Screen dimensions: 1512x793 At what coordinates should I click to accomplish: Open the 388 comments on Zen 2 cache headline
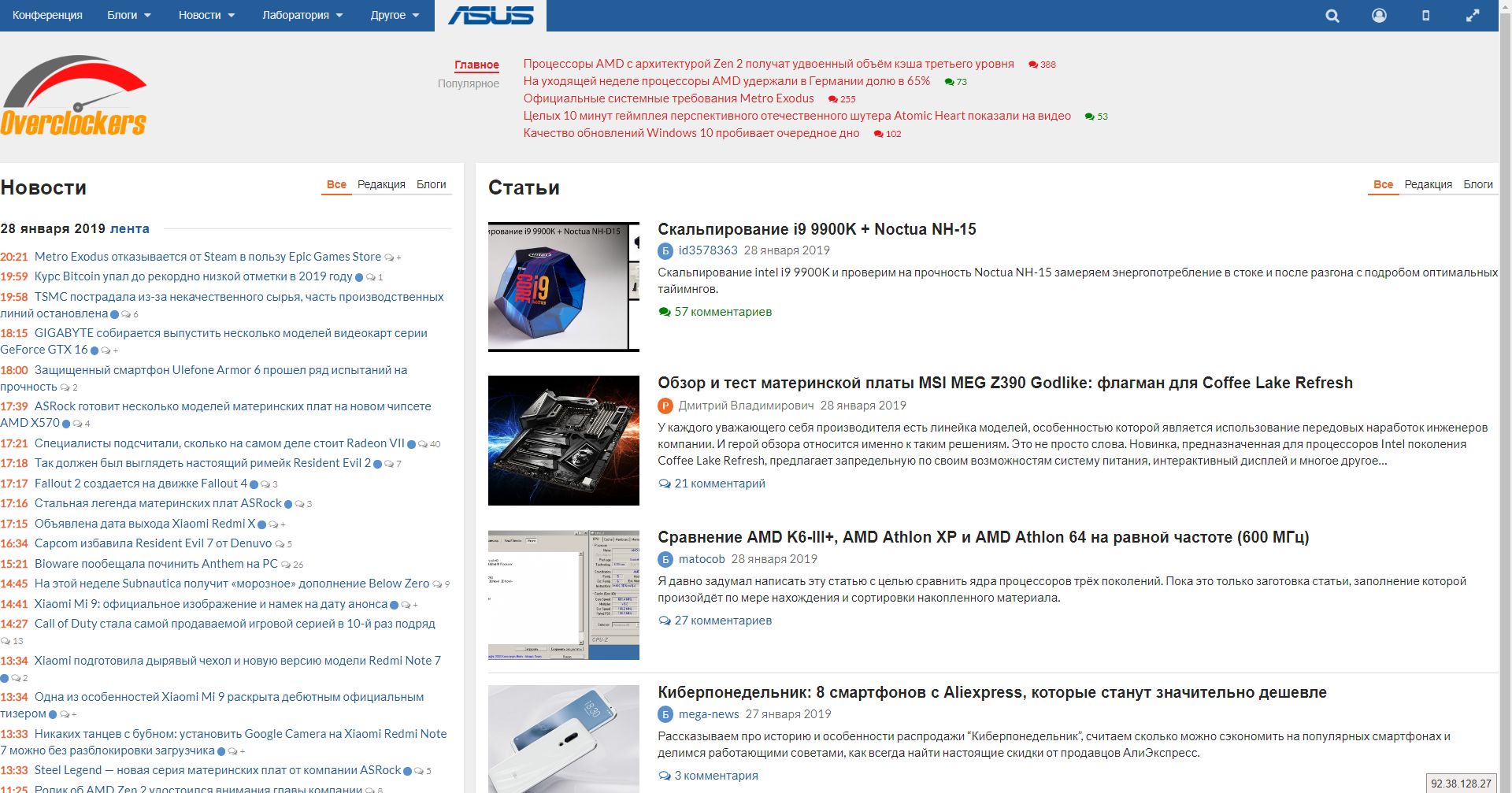1042,65
